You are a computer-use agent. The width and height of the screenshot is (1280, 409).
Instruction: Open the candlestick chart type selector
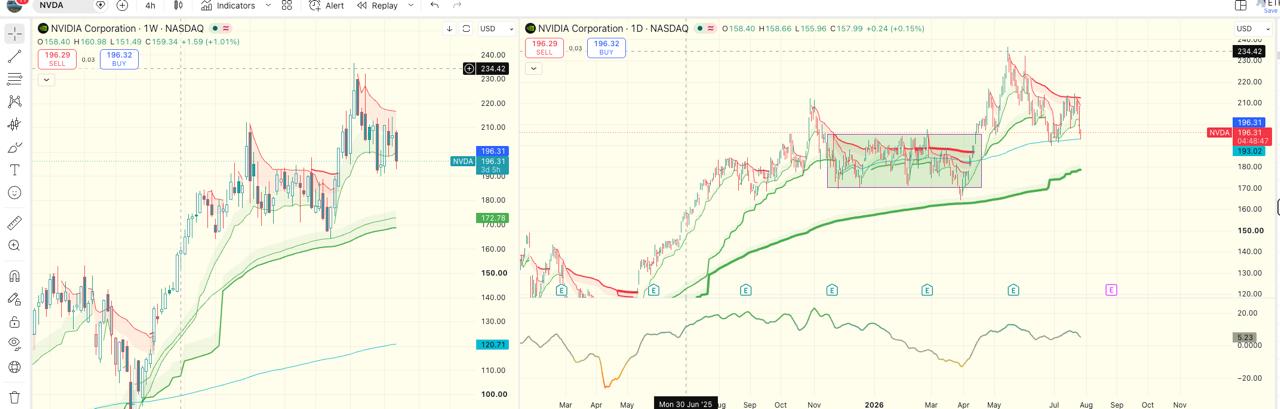[x=179, y=6]
